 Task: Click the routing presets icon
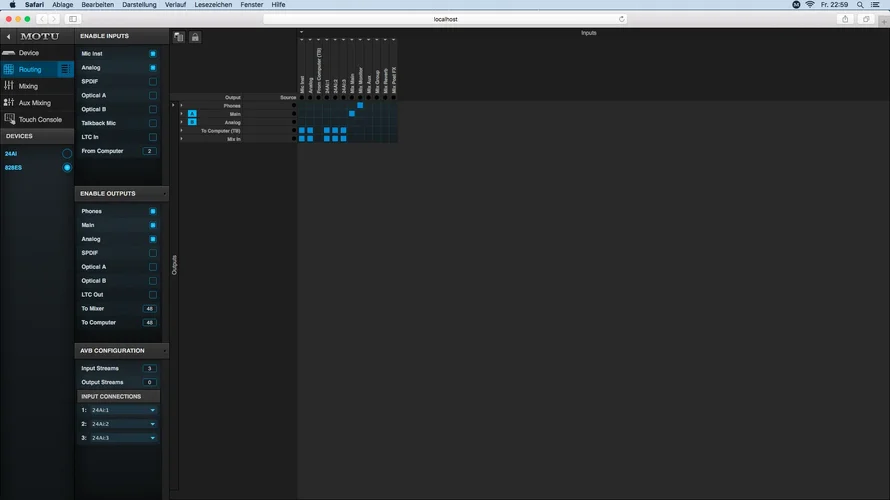pos(179,37)
